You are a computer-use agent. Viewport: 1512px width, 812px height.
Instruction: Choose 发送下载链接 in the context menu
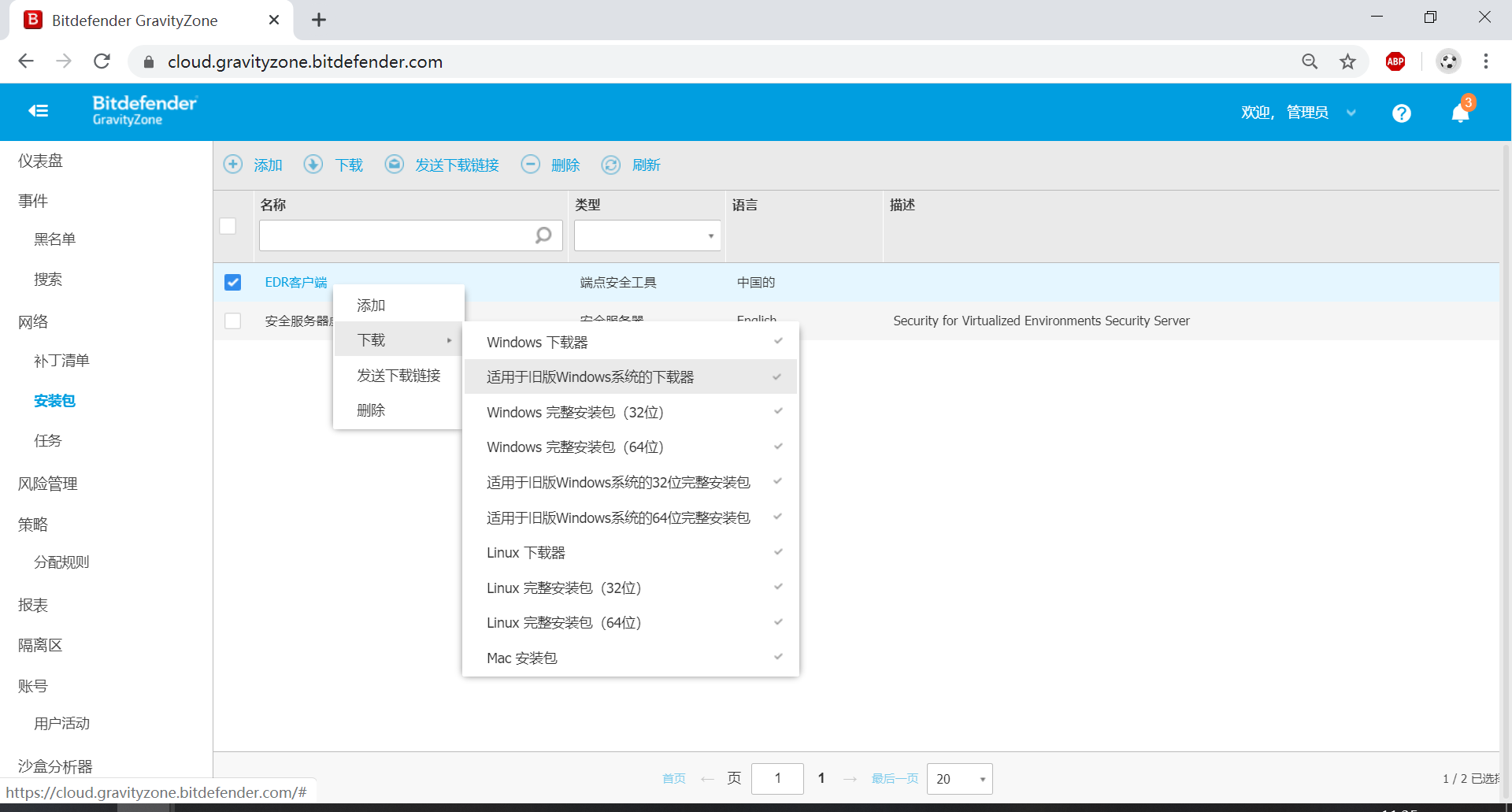coord(398,376)
